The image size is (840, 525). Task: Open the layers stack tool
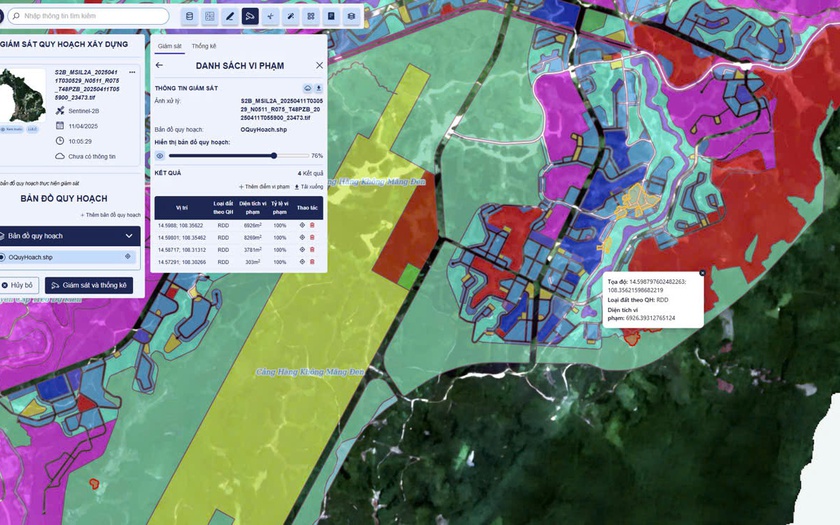(x=350, y=17)
